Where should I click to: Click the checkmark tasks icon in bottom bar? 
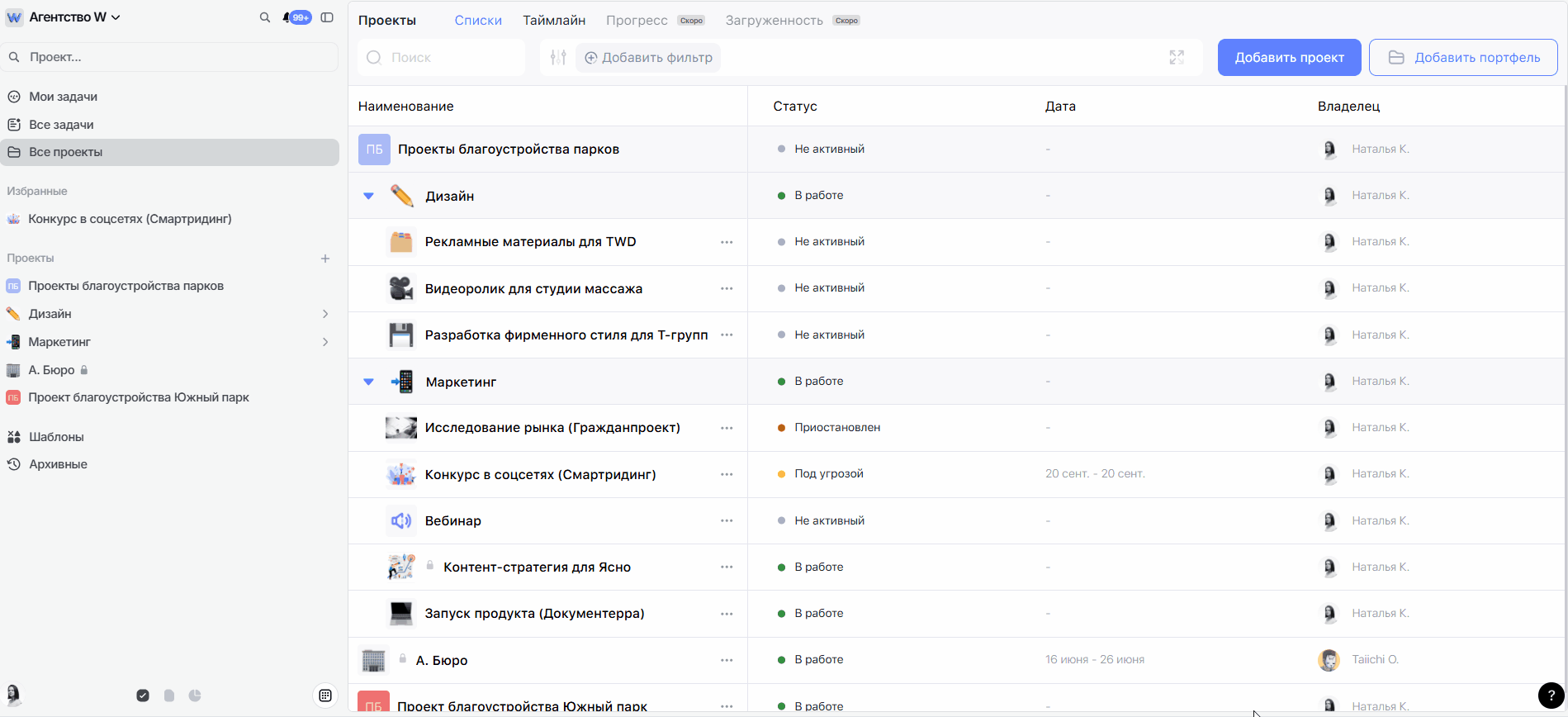[x=143, y=696]
